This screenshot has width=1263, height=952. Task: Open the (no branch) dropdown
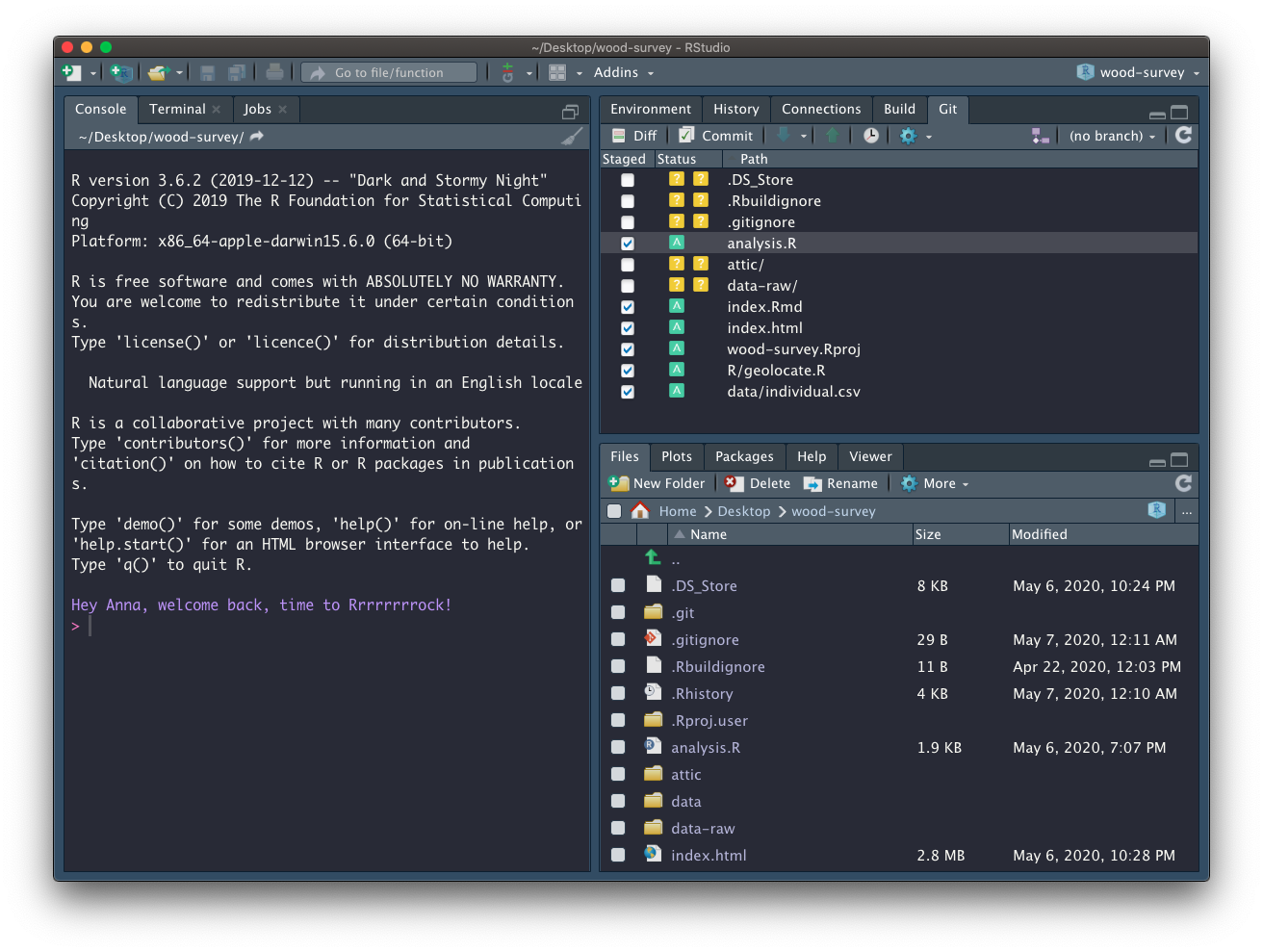(x=1112, y=136)
